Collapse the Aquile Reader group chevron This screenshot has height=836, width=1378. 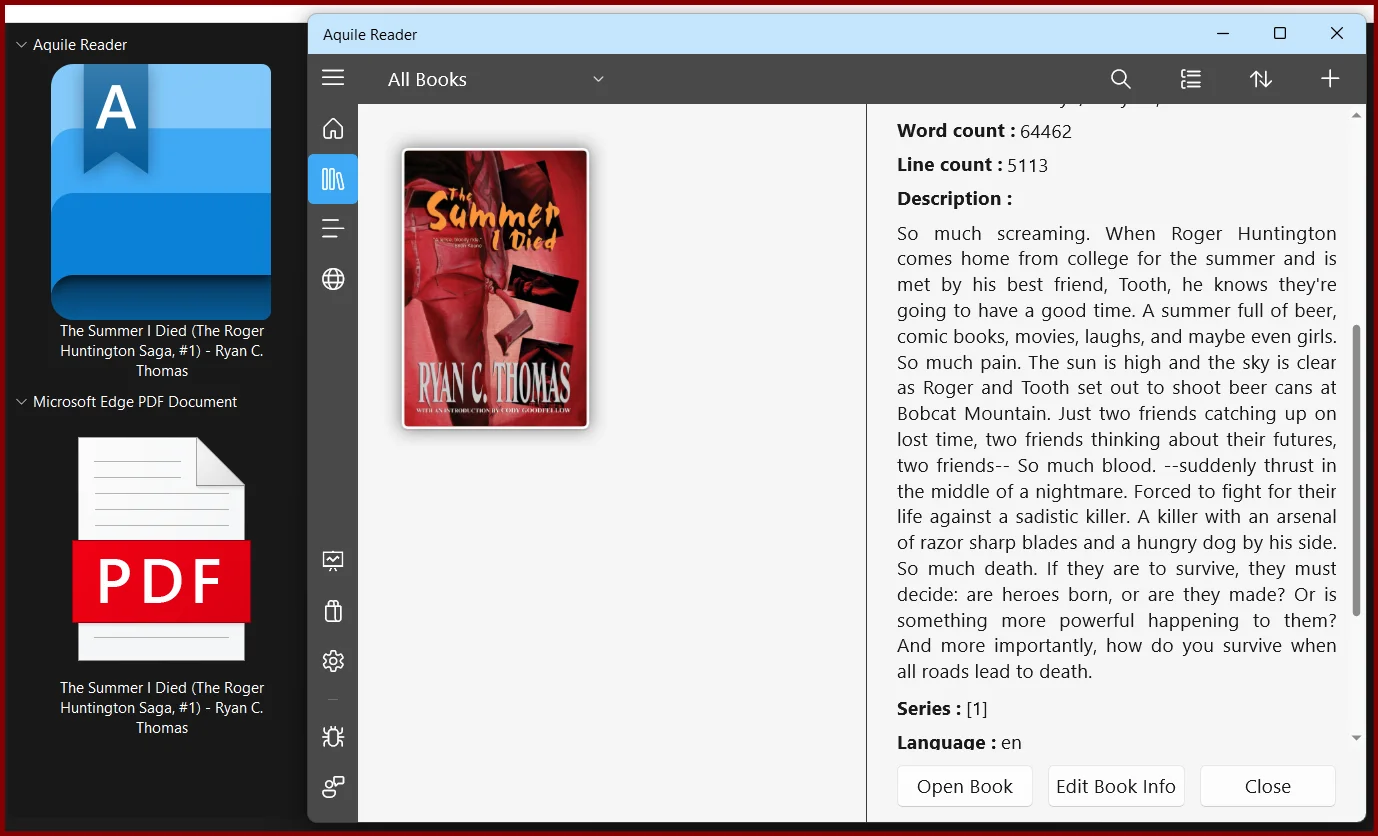pos(21,45)
